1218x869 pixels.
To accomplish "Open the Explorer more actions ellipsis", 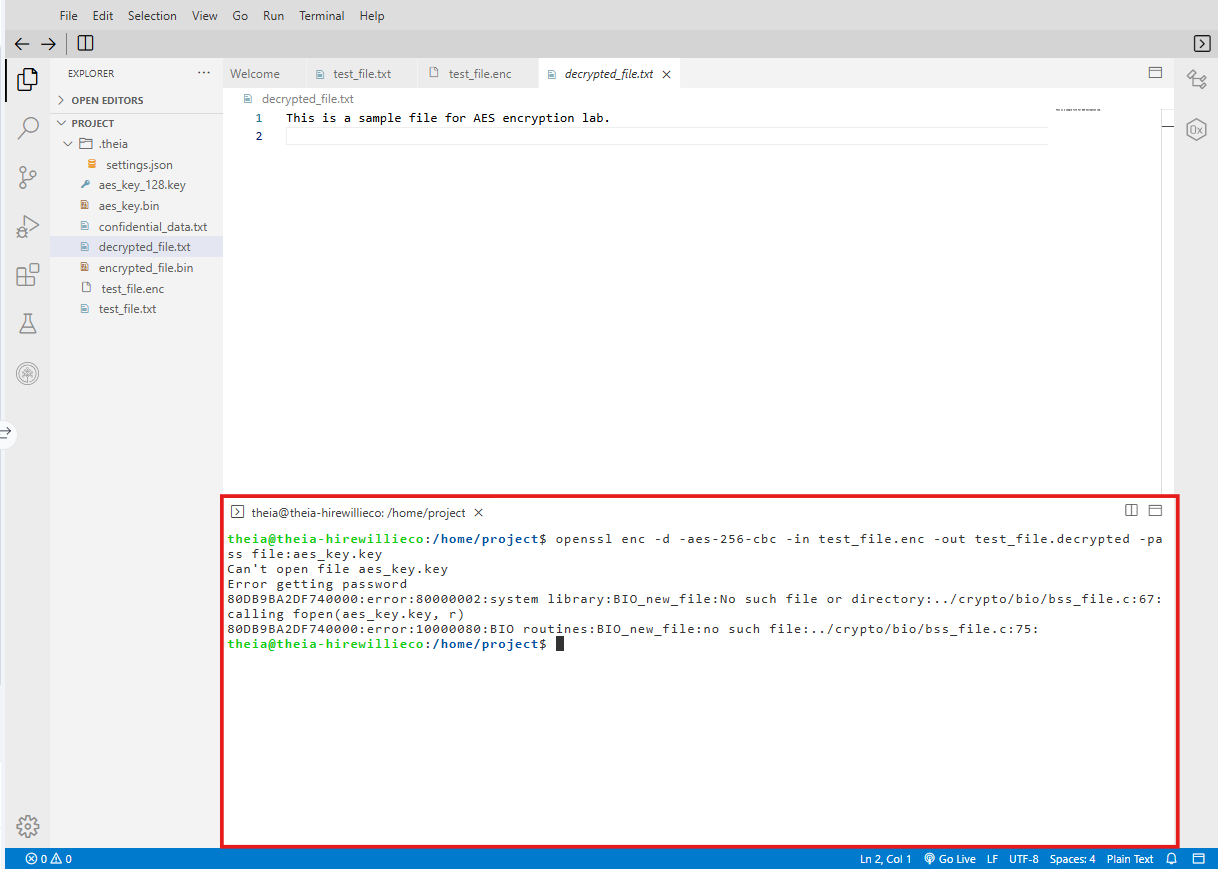I will pos(204,73).
